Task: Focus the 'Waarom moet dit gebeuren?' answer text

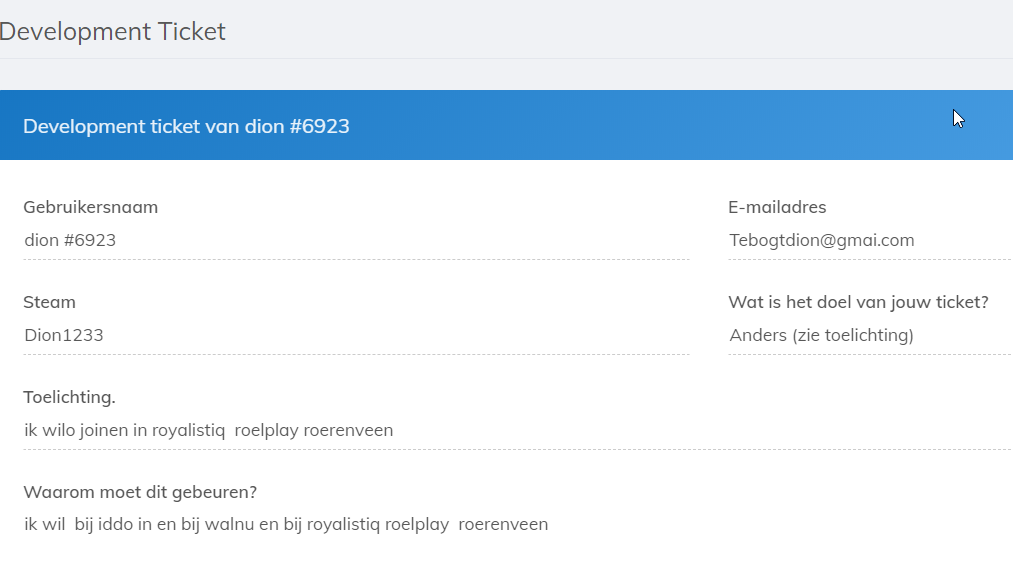Action: (286, 524)
